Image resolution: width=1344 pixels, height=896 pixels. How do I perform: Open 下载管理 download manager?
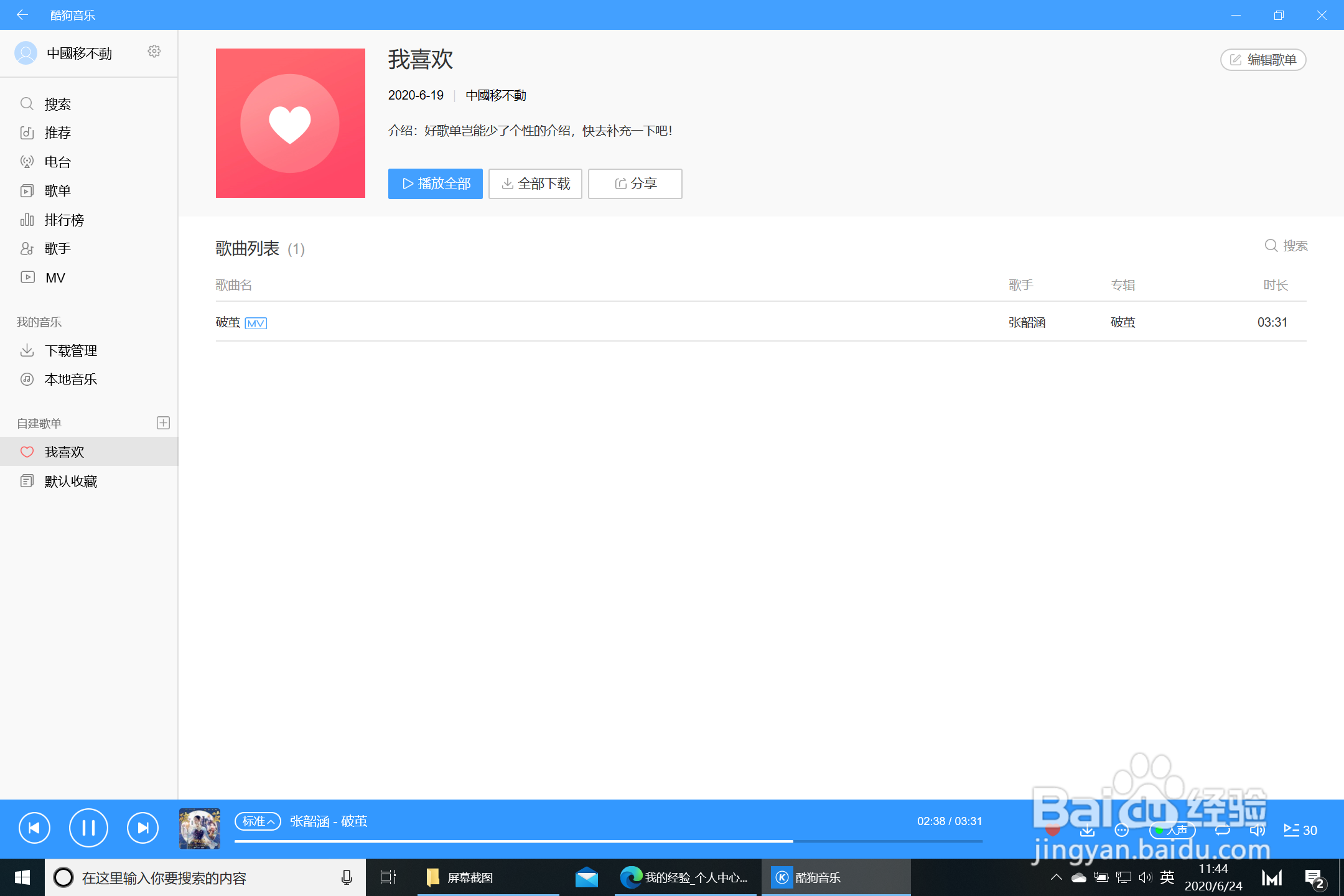[x=71, y=350]
